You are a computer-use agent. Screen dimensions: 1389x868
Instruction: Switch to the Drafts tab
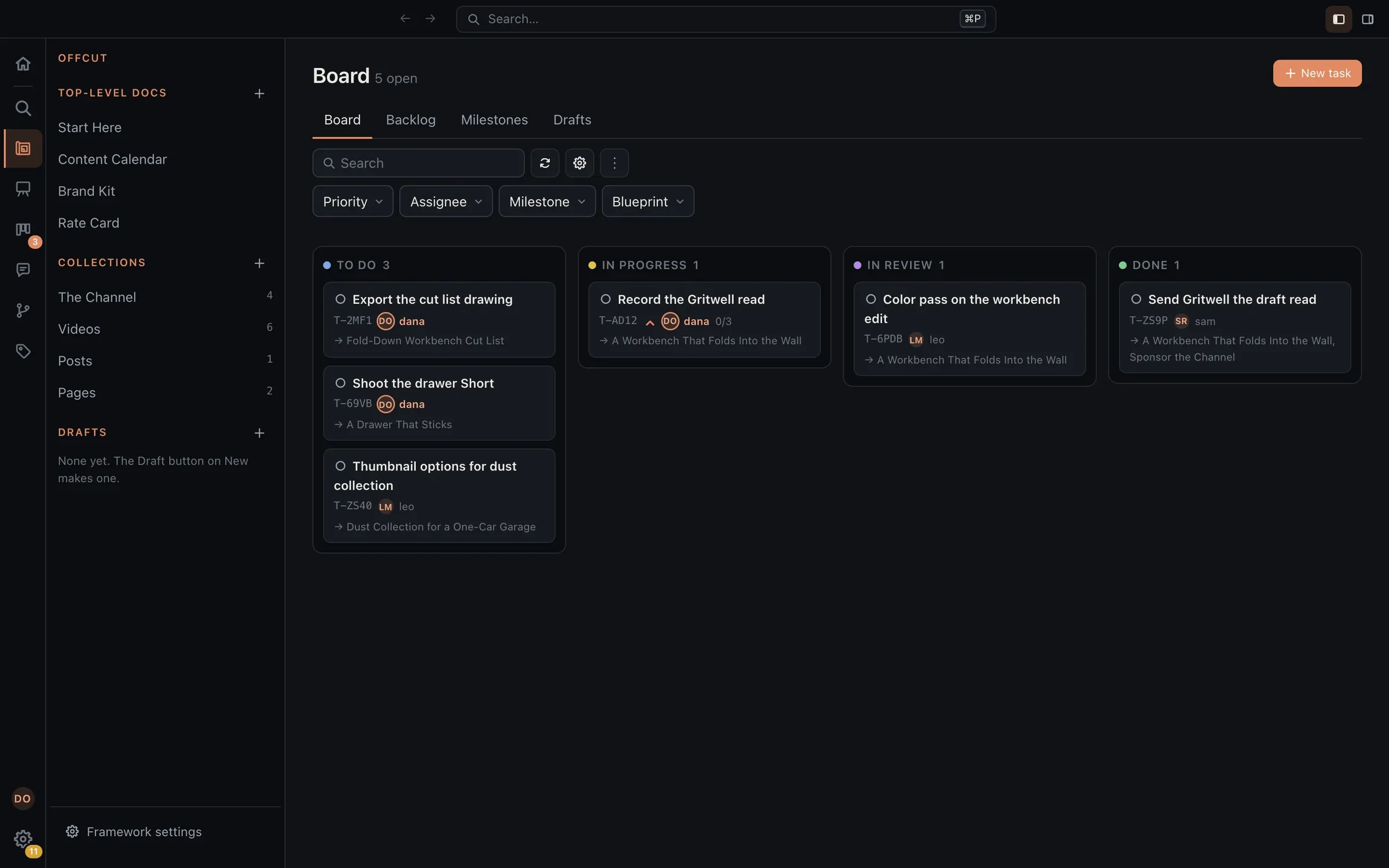[x=572, y=120]
